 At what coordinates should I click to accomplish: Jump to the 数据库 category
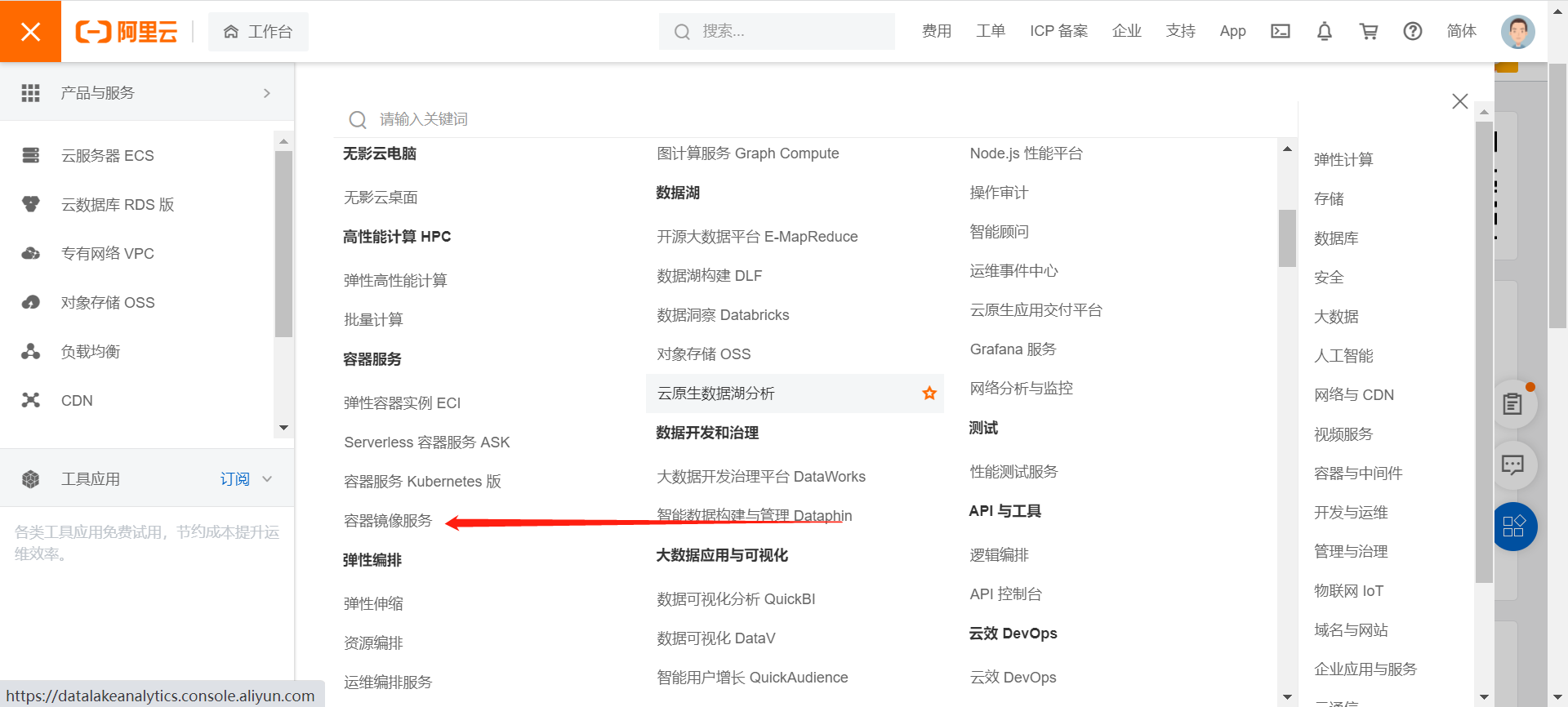[1336, 238]
